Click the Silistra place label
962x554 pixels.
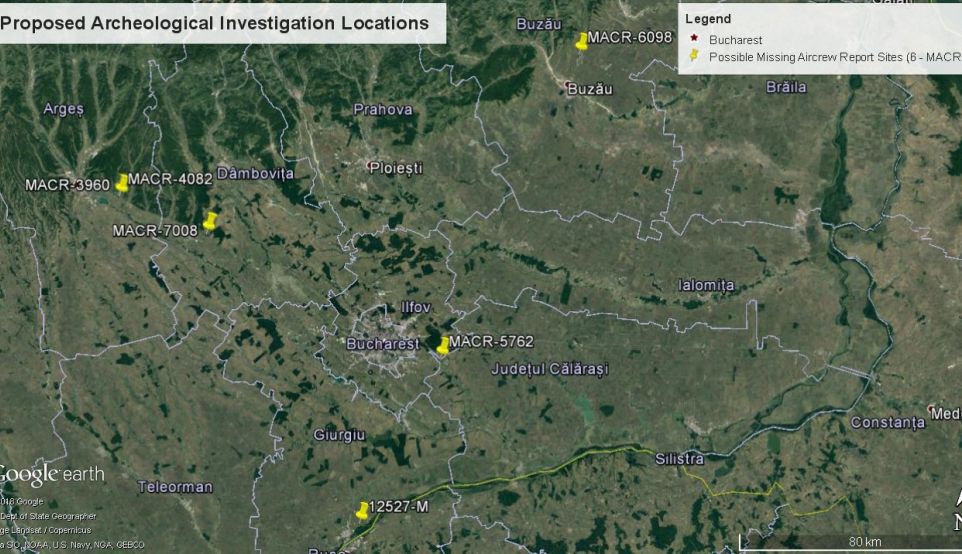[679, 459]
